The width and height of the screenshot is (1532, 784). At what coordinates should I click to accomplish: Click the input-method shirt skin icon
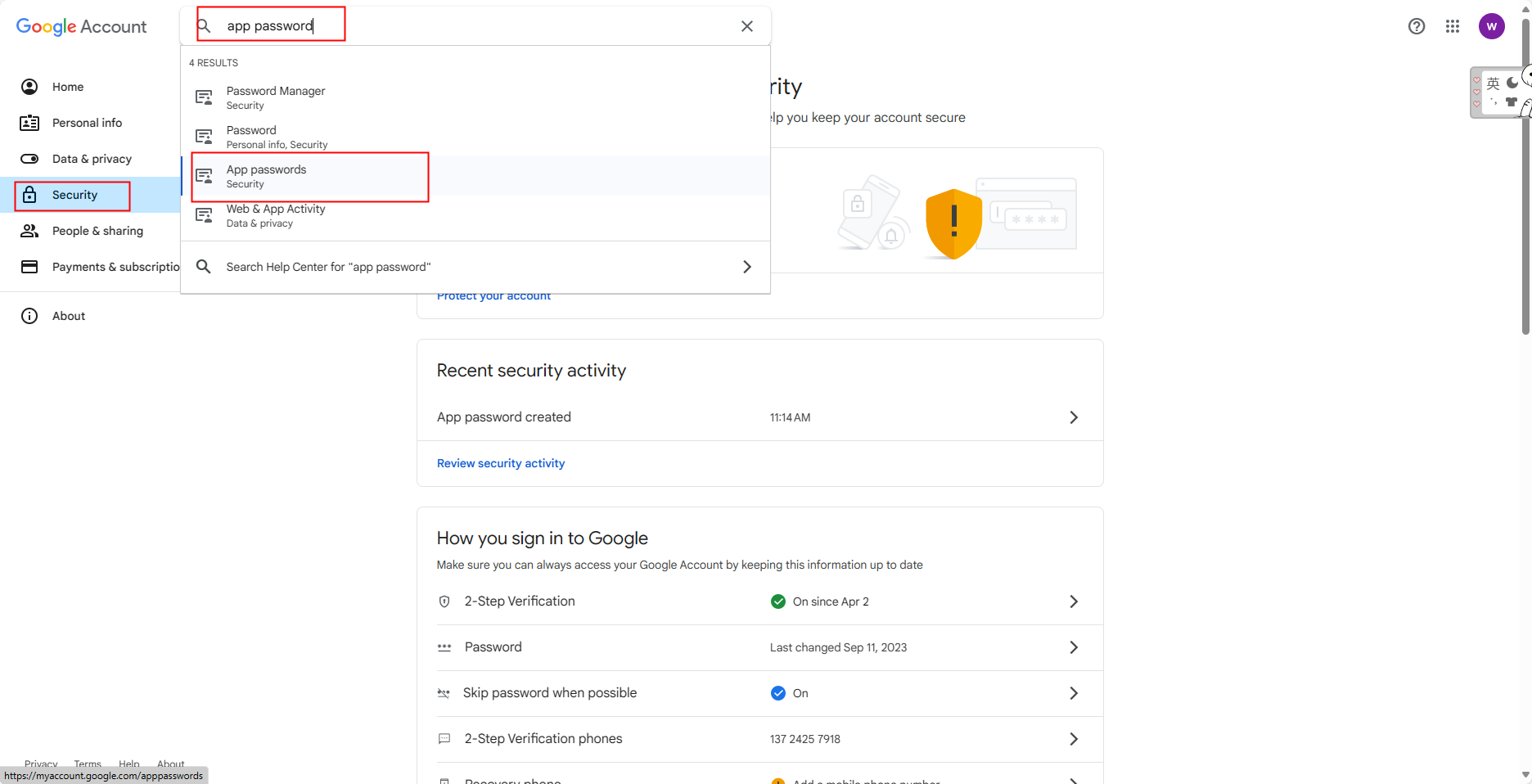(1512, 102)
